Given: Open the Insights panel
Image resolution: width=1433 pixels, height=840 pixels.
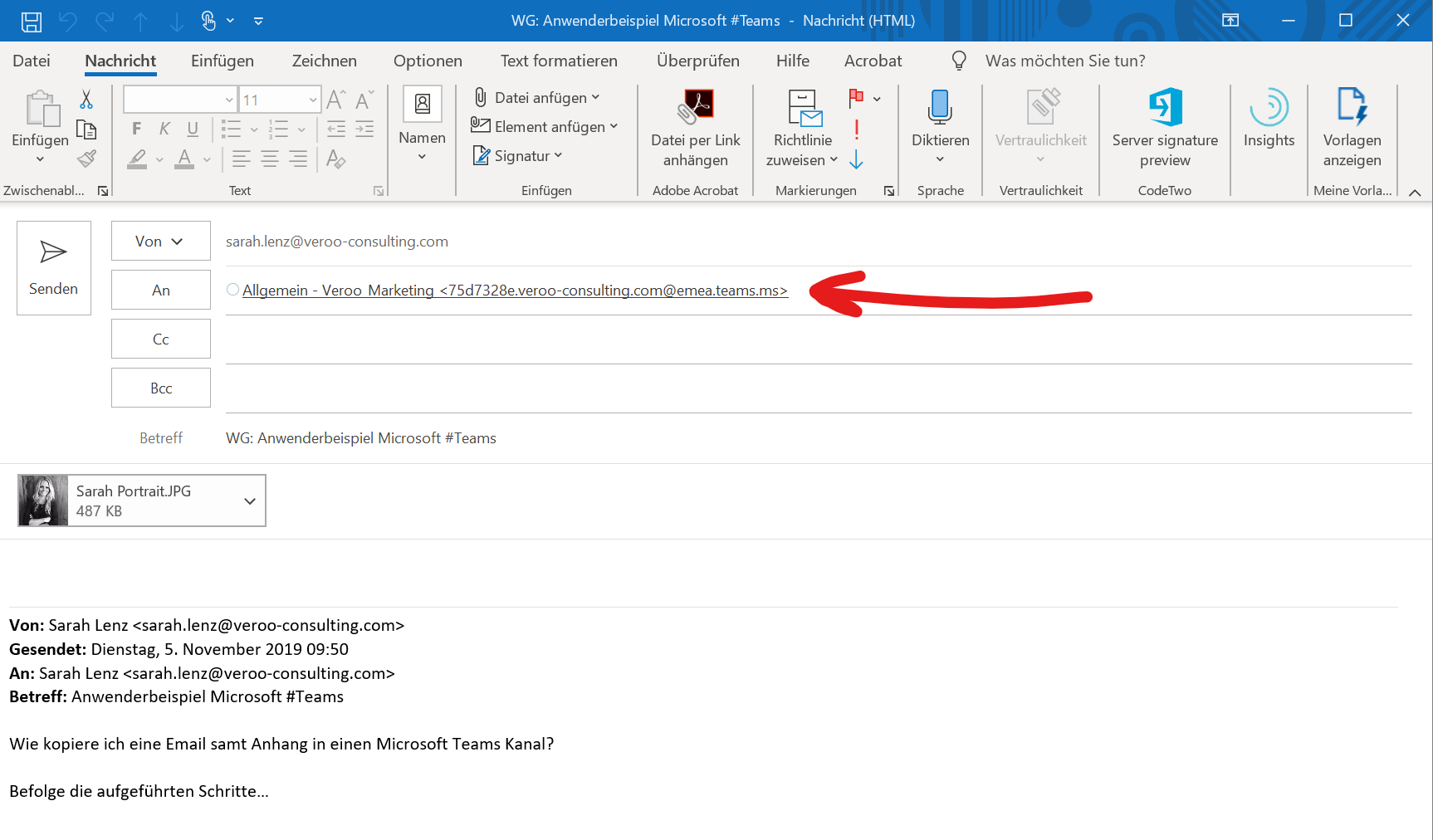Looking at the screenshot, I should [1269, 118].
